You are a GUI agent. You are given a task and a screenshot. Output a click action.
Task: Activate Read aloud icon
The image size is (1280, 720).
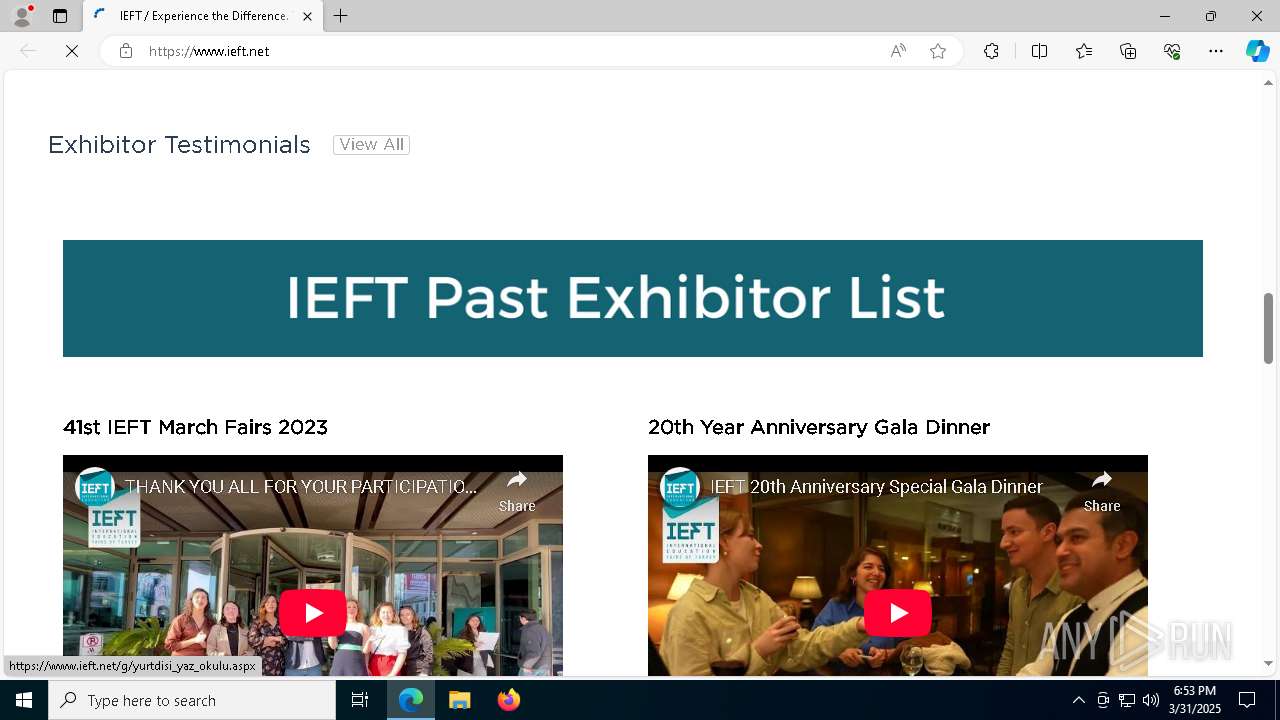[x=898, y=51]
